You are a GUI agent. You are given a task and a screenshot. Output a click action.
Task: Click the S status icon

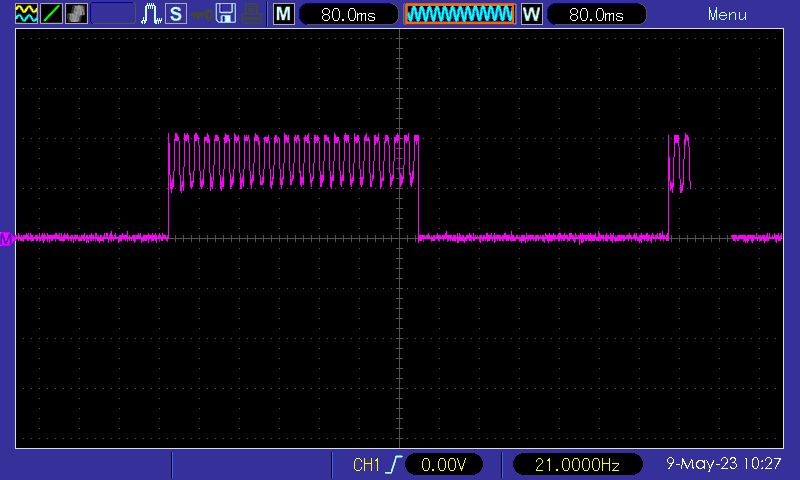click(176, 14)
